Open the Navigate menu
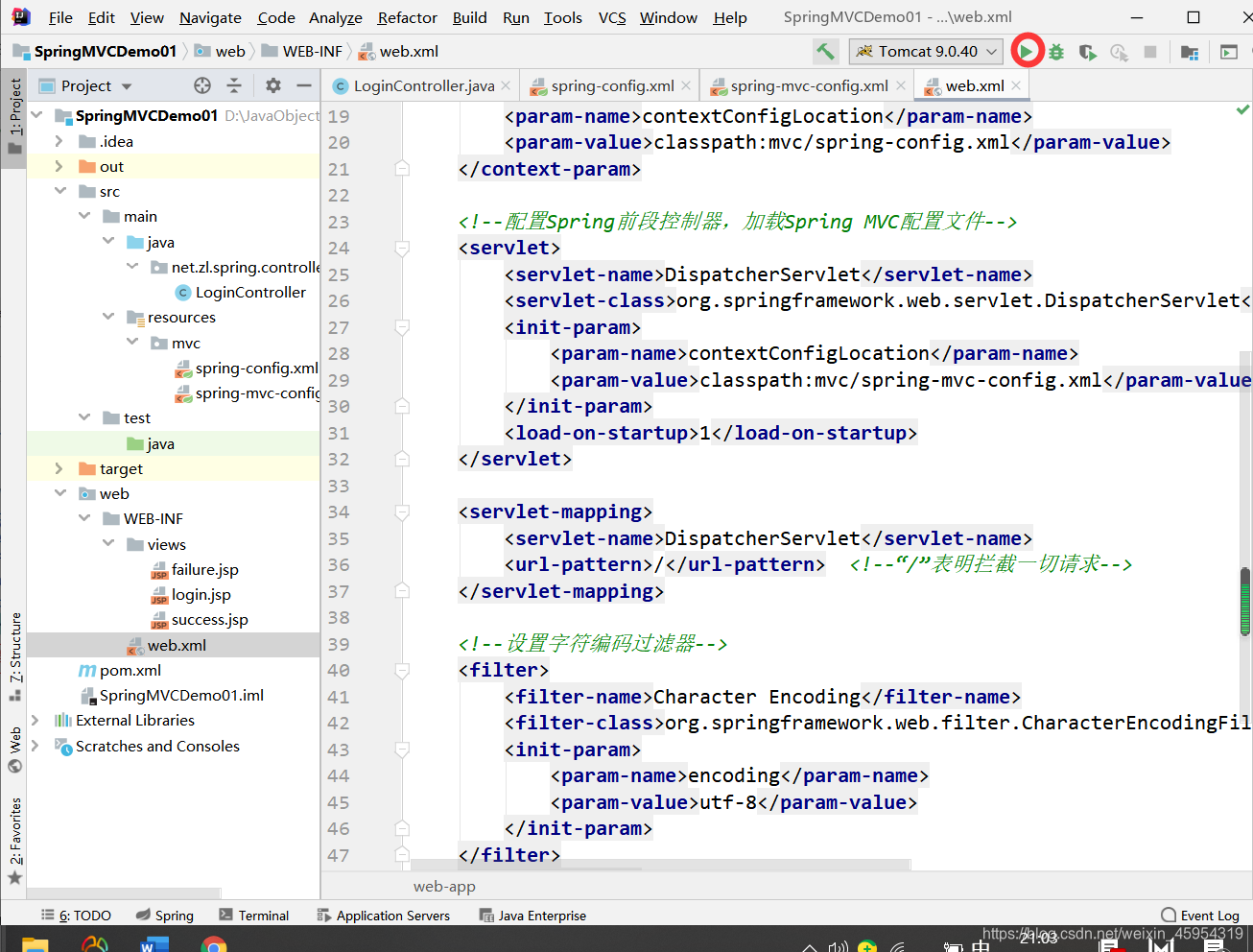Screen dimensions: 1253x952 click(x=210, y=17)
